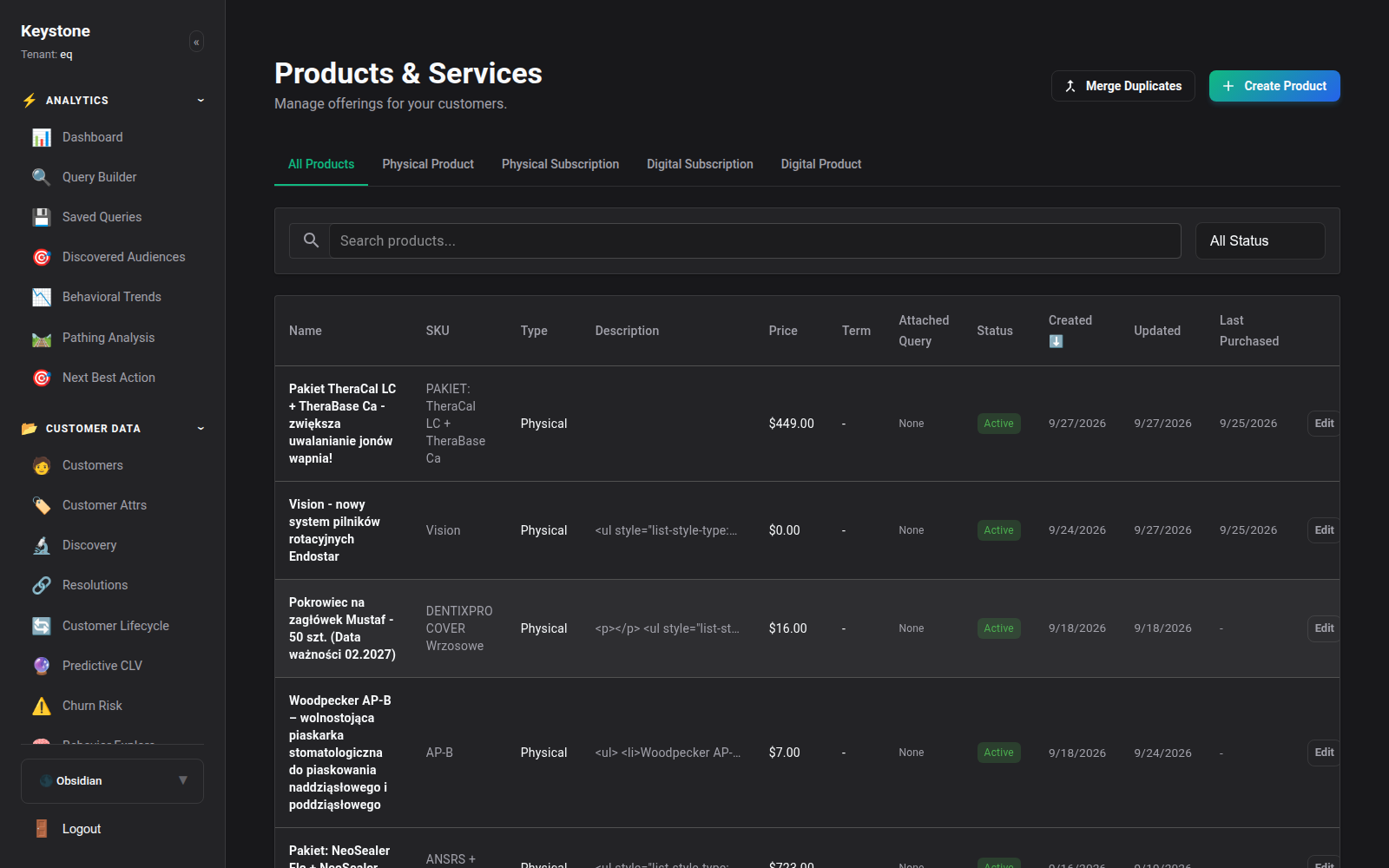
Task: Click the plus icon on Create Product
Action: [x=1228, y=86]
